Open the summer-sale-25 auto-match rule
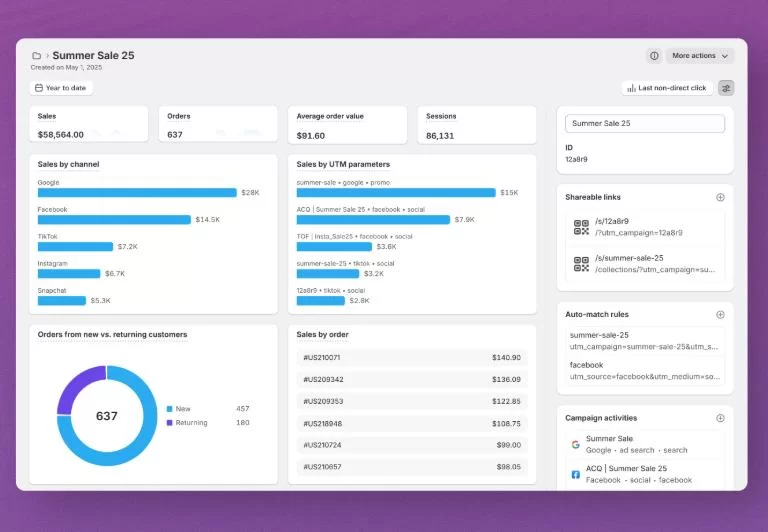 tap(644, 341)
